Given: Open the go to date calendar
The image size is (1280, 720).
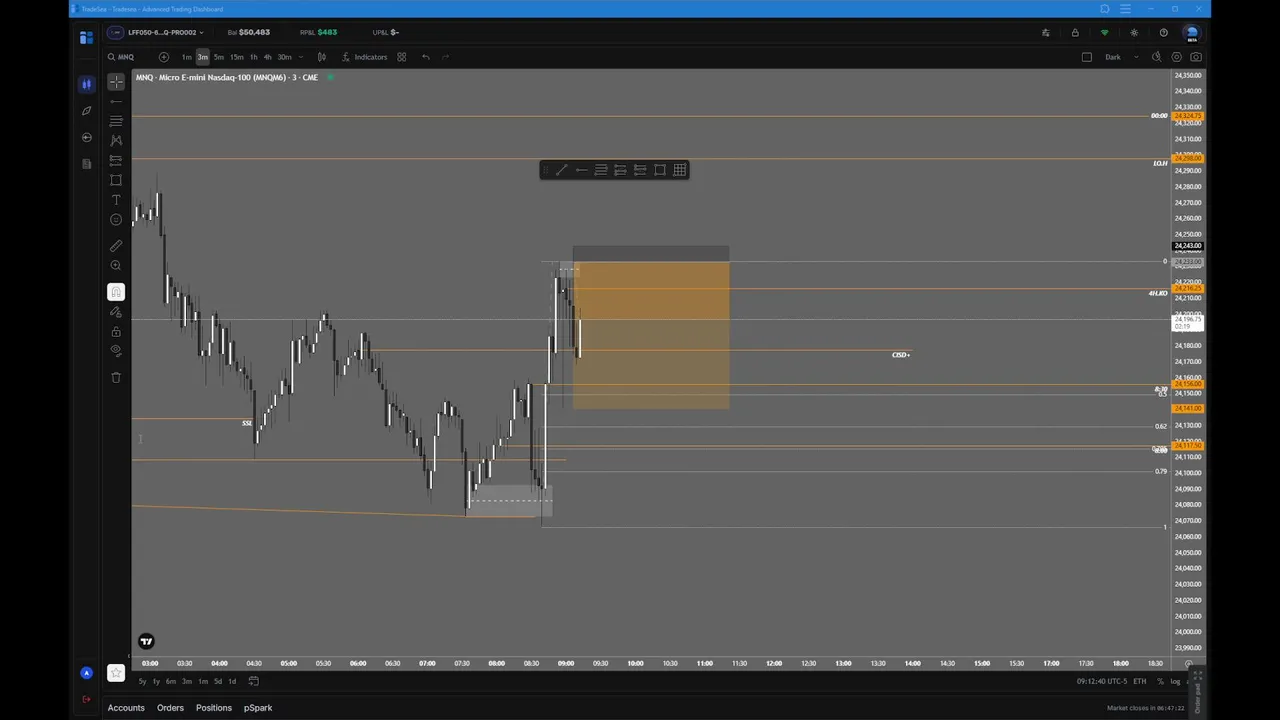Looking at the screenshot, I should (254, 681).
